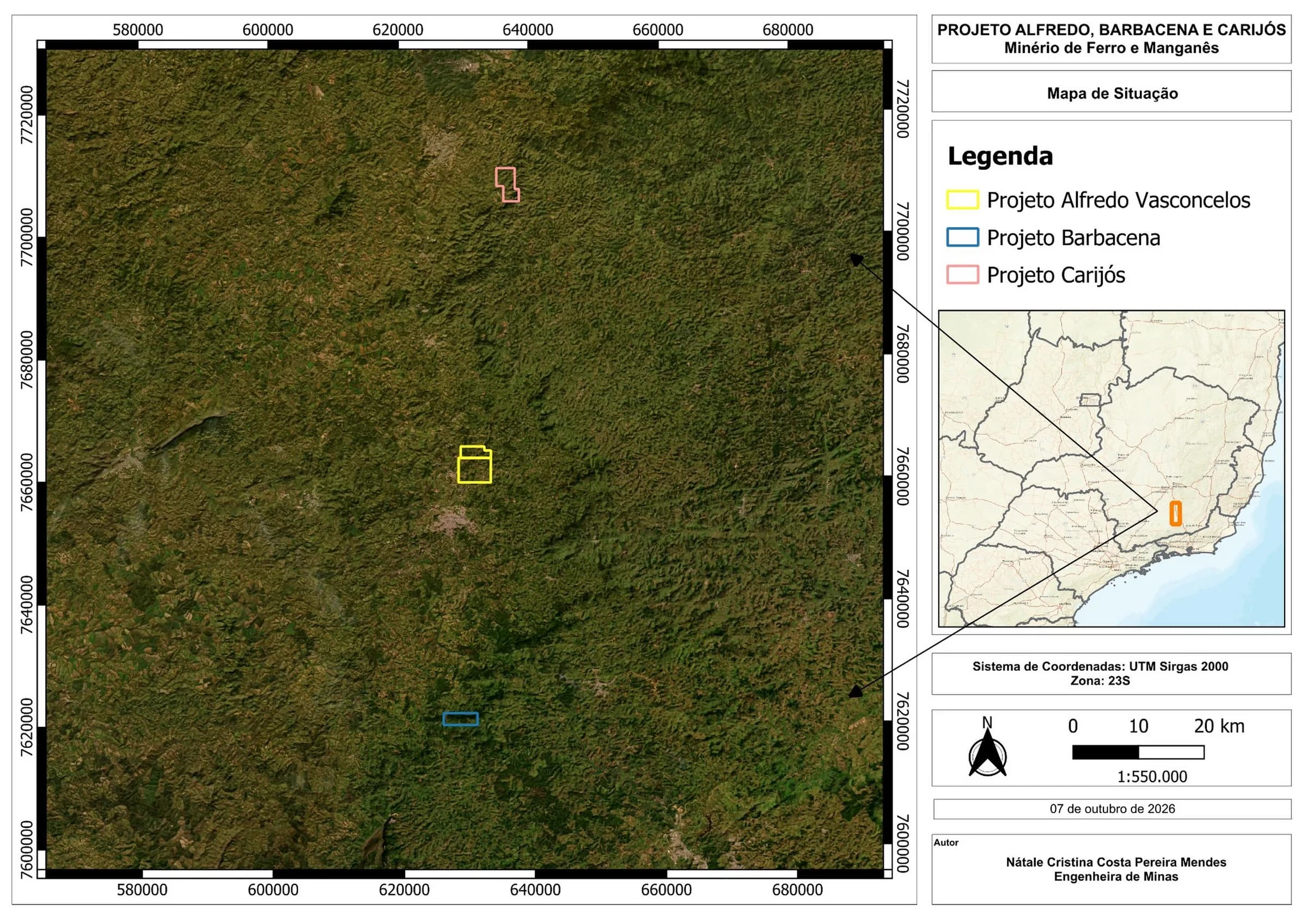Viewport: 1307px width, 924px height.
Task: Click the top axis label '680000'
Action: 788,29
